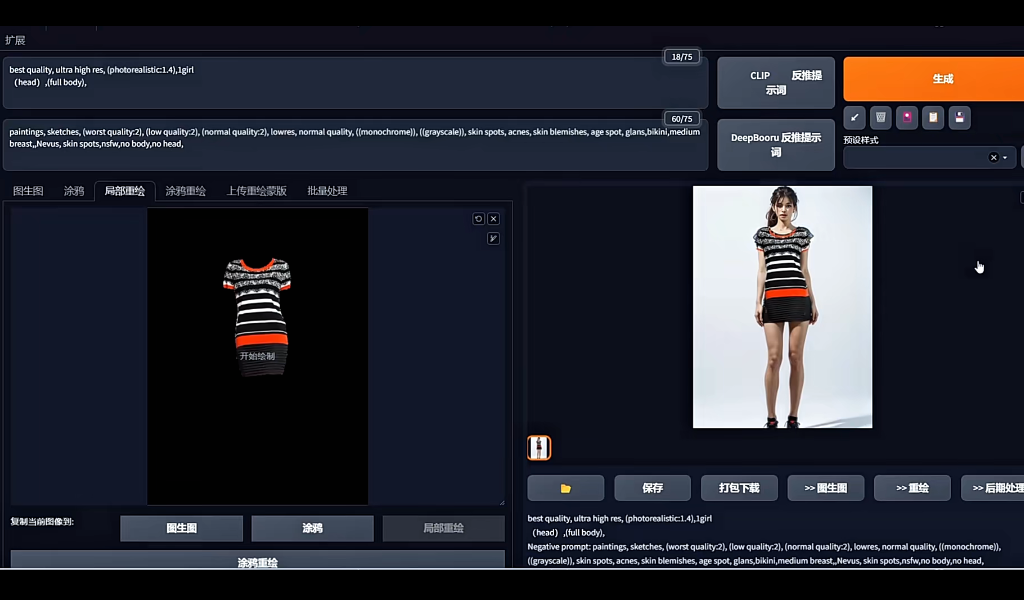
Task: Click the floppy disk save-style icon
Action: tap(959, 118)
